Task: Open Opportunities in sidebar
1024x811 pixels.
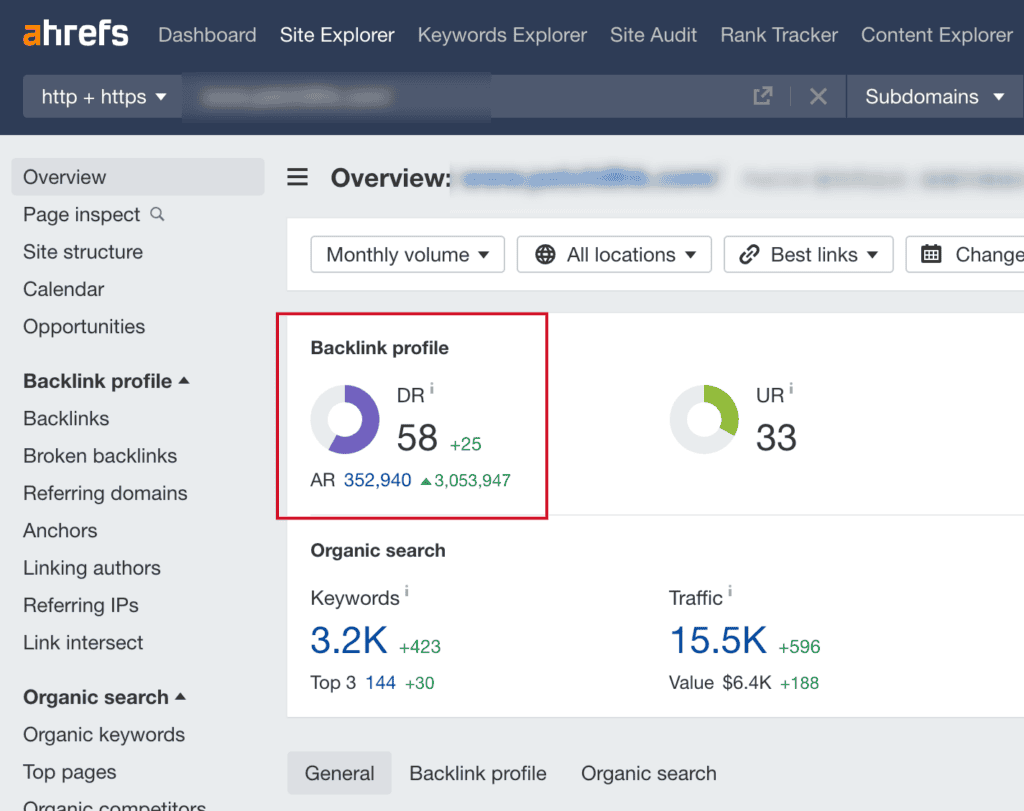Action: (x=84, y=326)
